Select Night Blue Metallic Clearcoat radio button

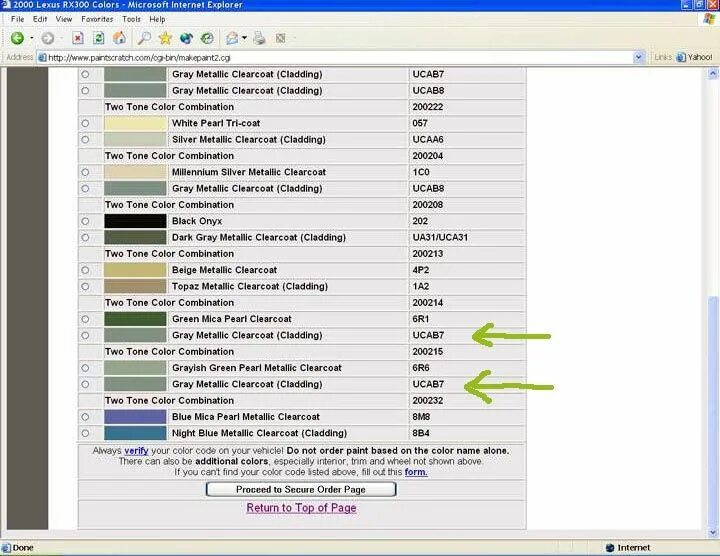(x=85, y=433)
